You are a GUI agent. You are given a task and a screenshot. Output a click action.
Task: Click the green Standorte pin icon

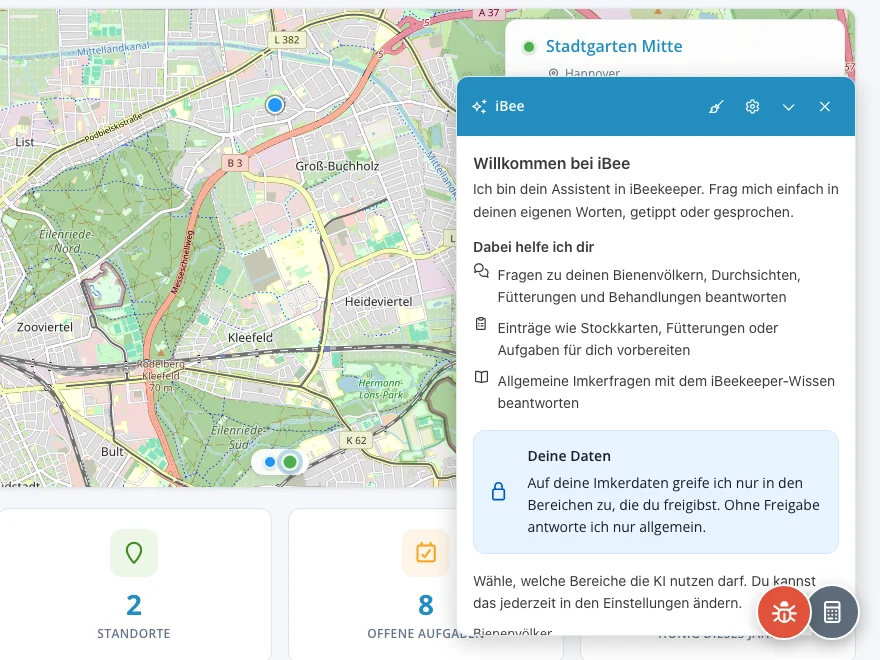click(134, 553)
